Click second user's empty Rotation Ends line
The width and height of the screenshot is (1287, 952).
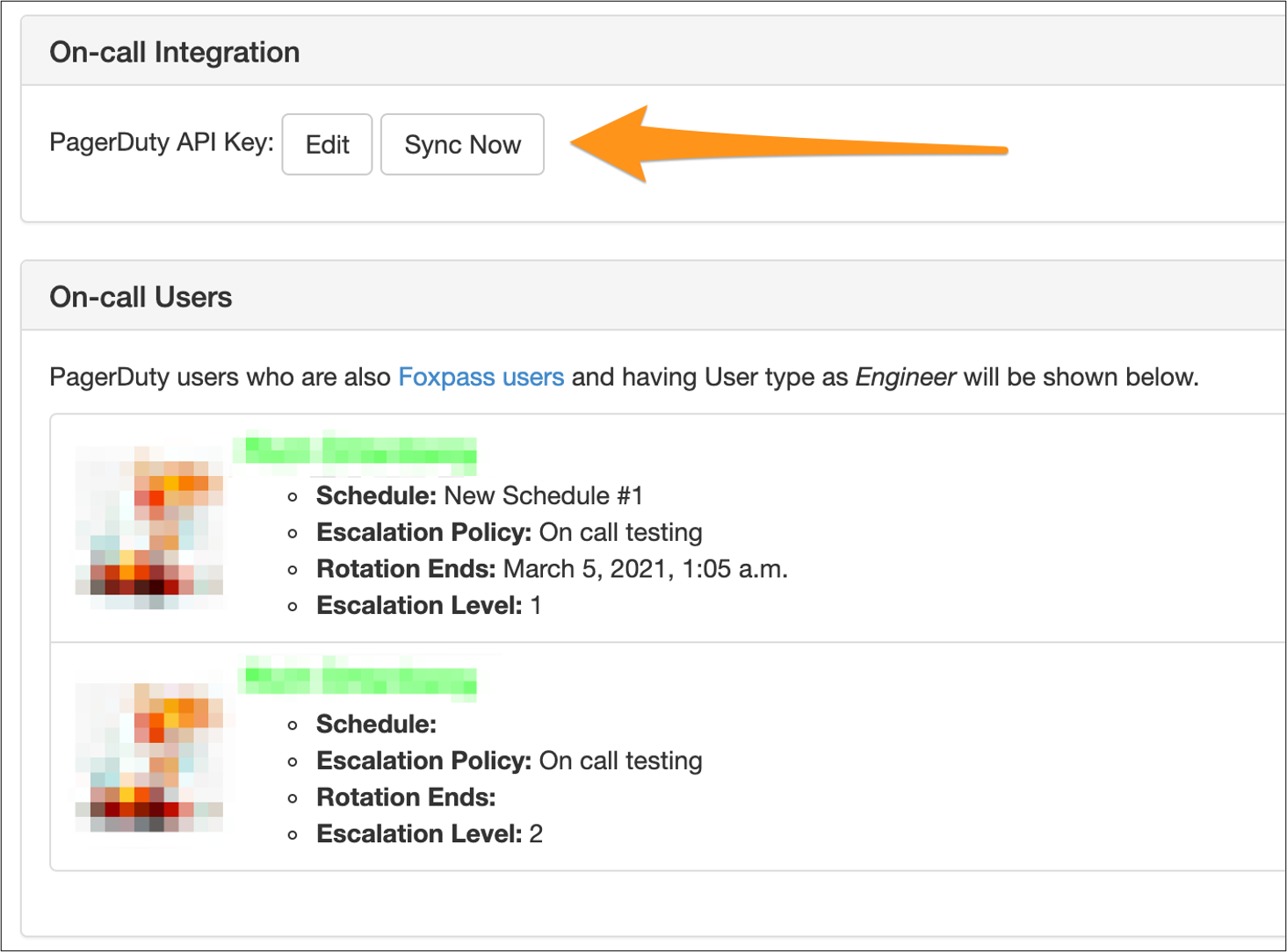(x=406, y=797)
